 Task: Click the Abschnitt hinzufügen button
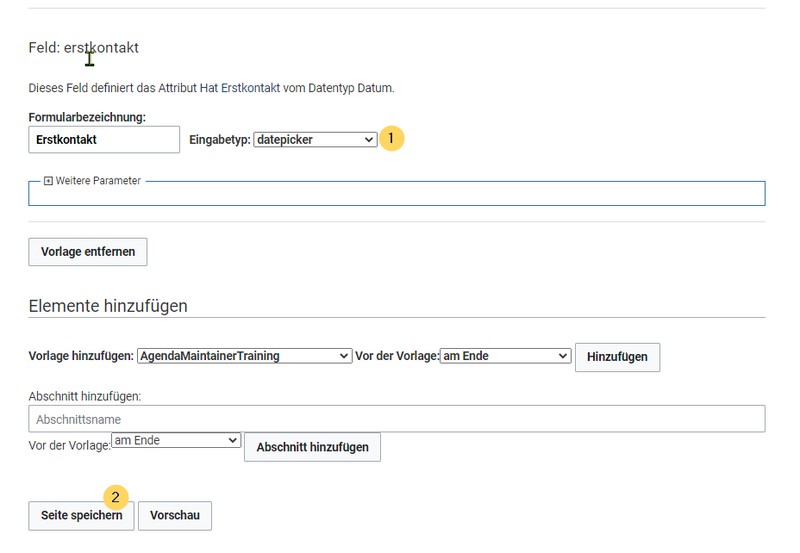point(312,447)
